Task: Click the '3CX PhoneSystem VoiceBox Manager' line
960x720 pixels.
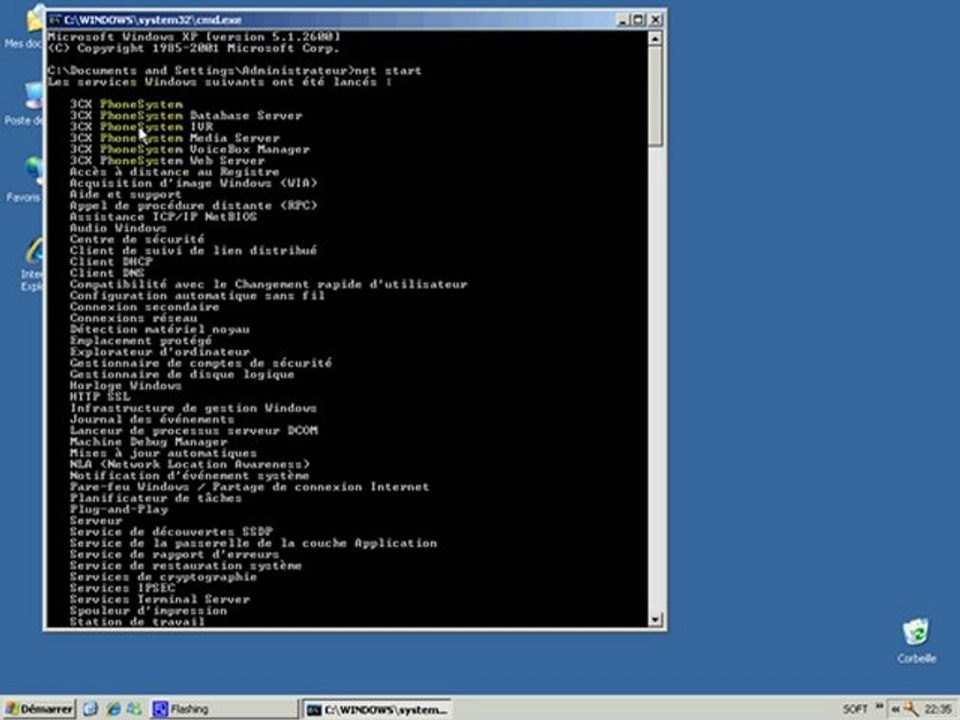Action: 190,149
